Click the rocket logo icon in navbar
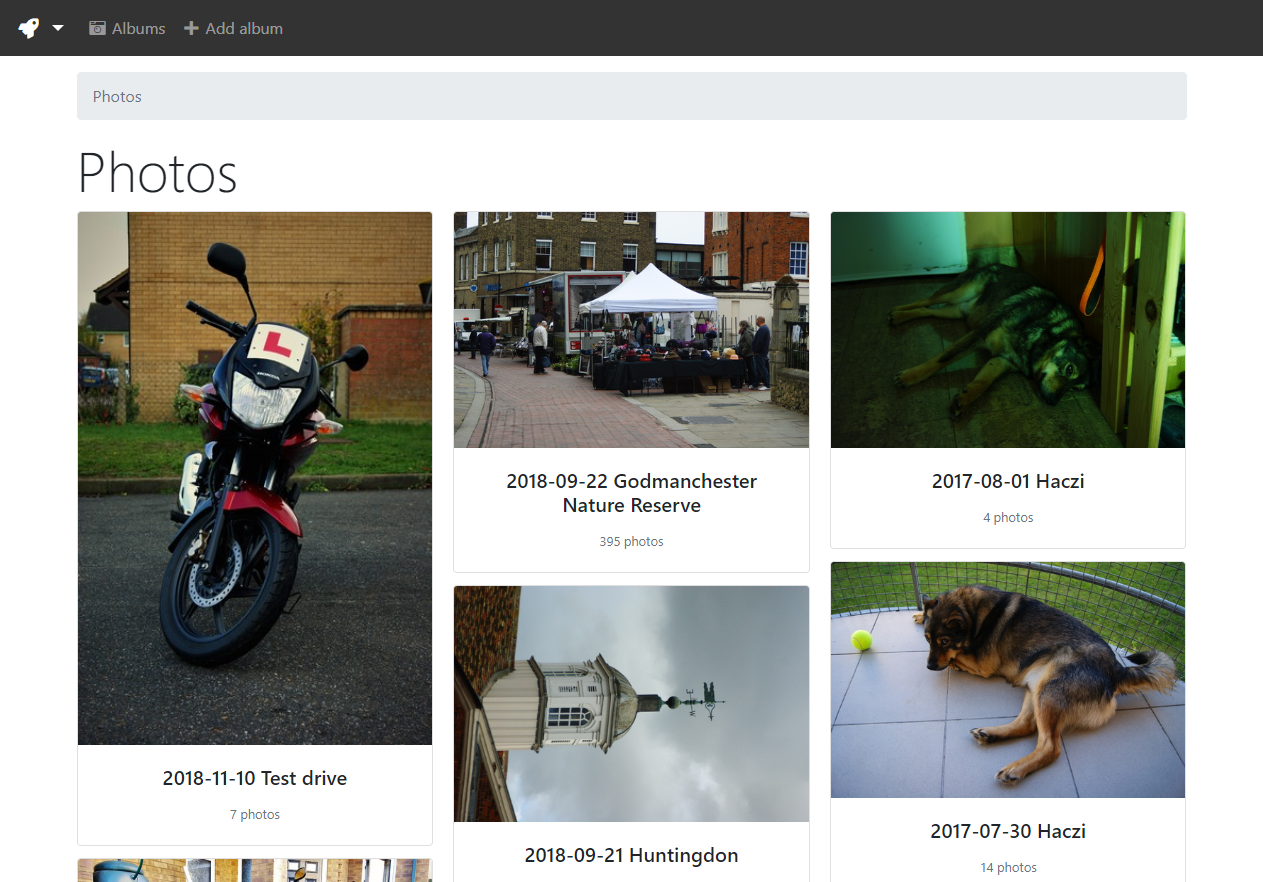The image size is (1263, 882). [29, 28]
